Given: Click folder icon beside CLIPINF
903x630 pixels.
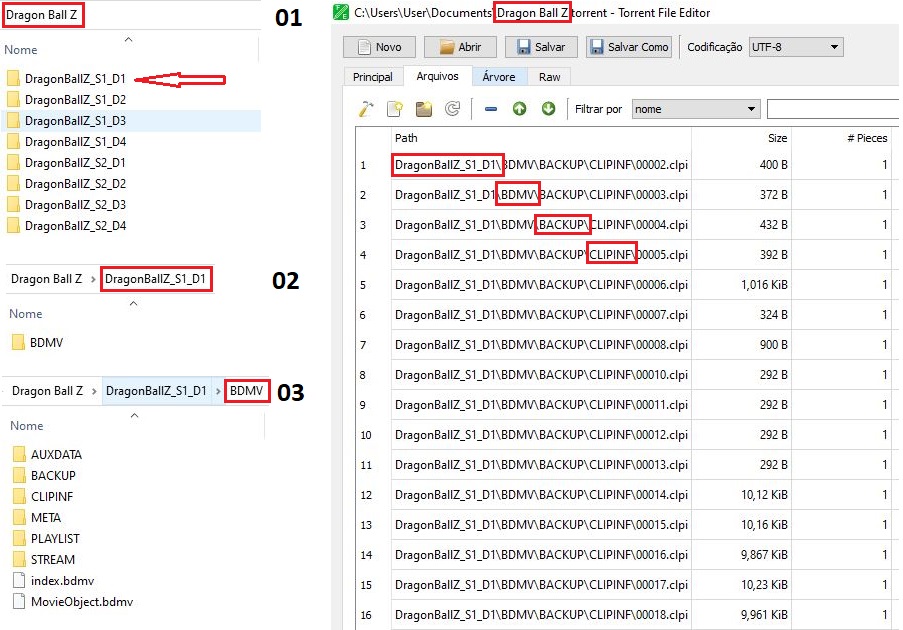Looking at the screenshot, I should point(19,496).
